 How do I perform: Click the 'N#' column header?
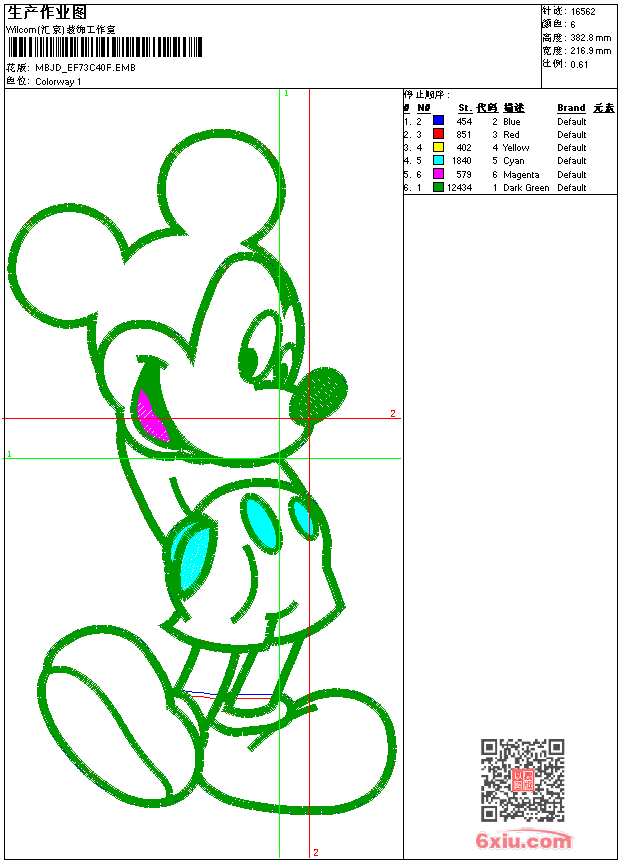coord(424,108)
